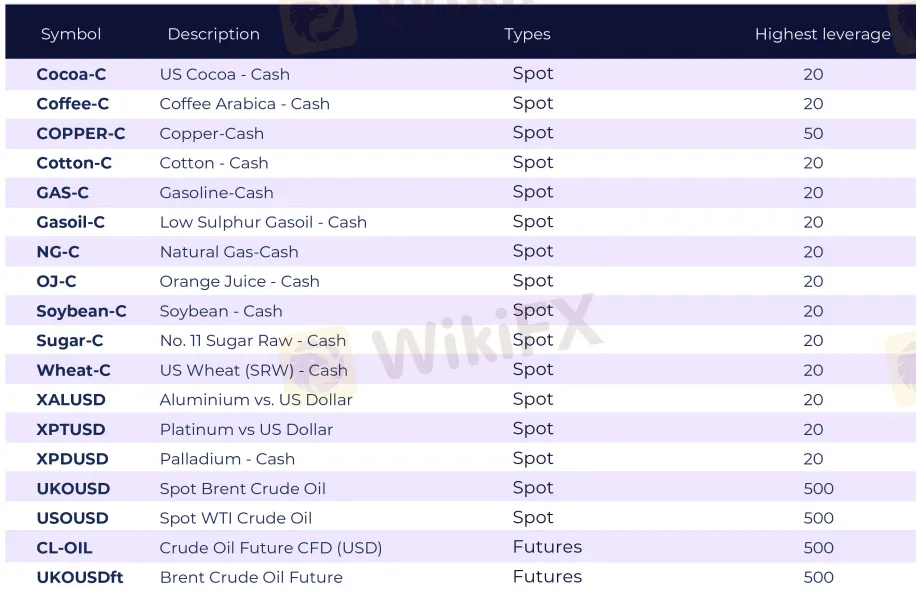The width and height of the screenshot is (916, 589).
Task: Select the Low Sulphur Gasoil - Cash description
Action: 263,222
